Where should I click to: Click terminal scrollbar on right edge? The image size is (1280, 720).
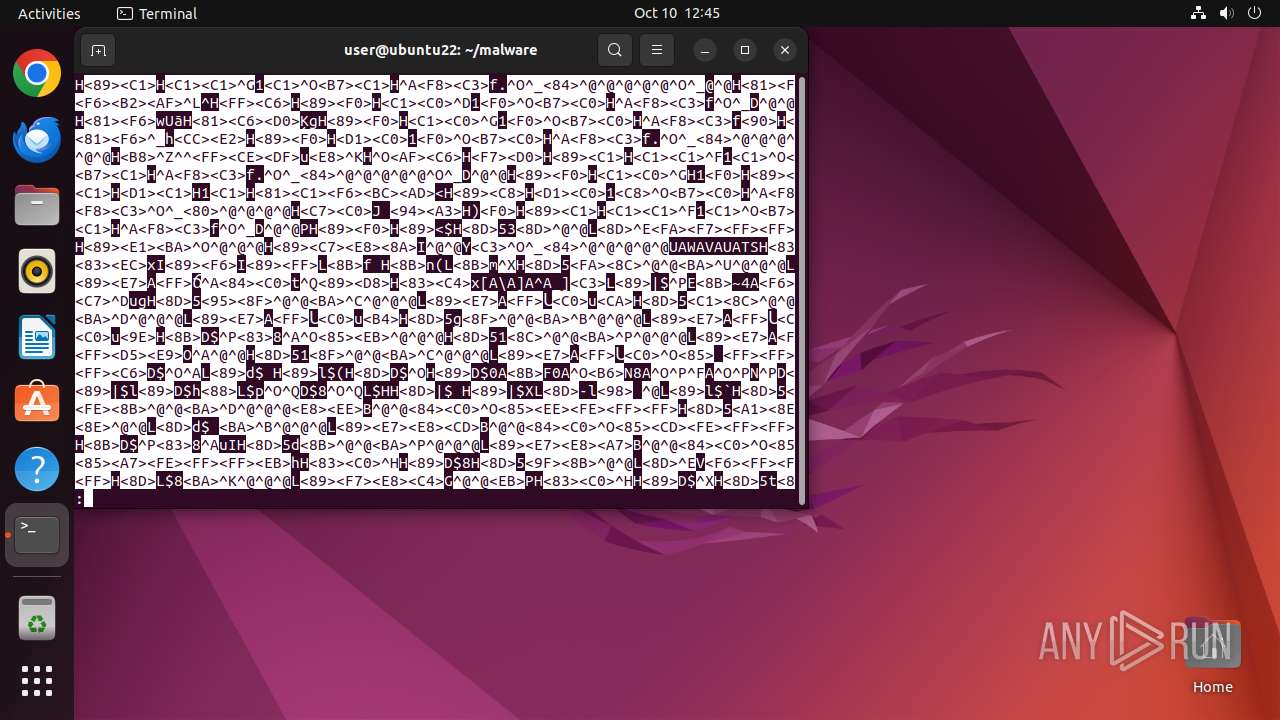tap(801, 290)
